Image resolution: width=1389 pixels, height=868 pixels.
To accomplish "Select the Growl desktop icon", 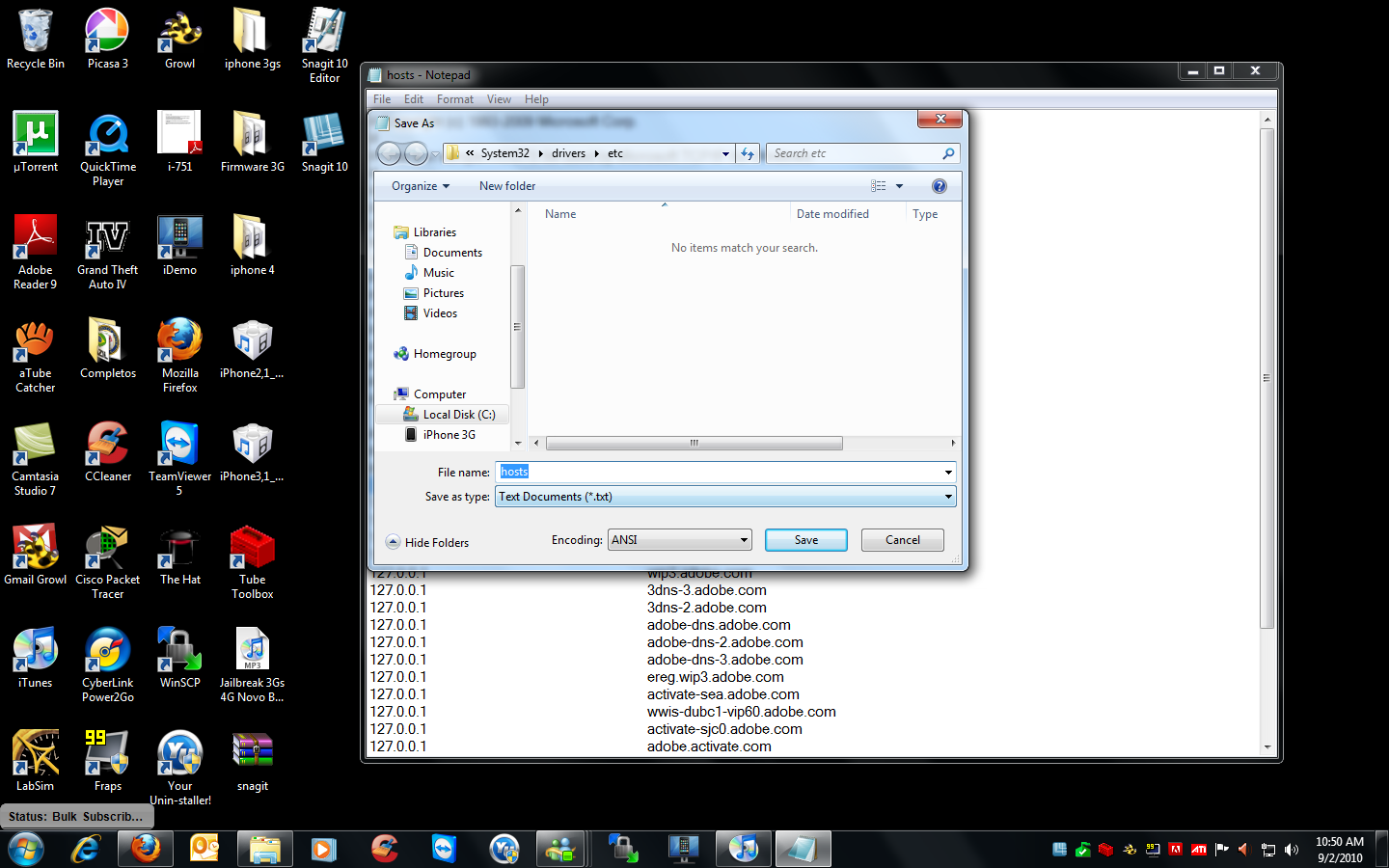I will pyautogui.click(x=179, y=39).
